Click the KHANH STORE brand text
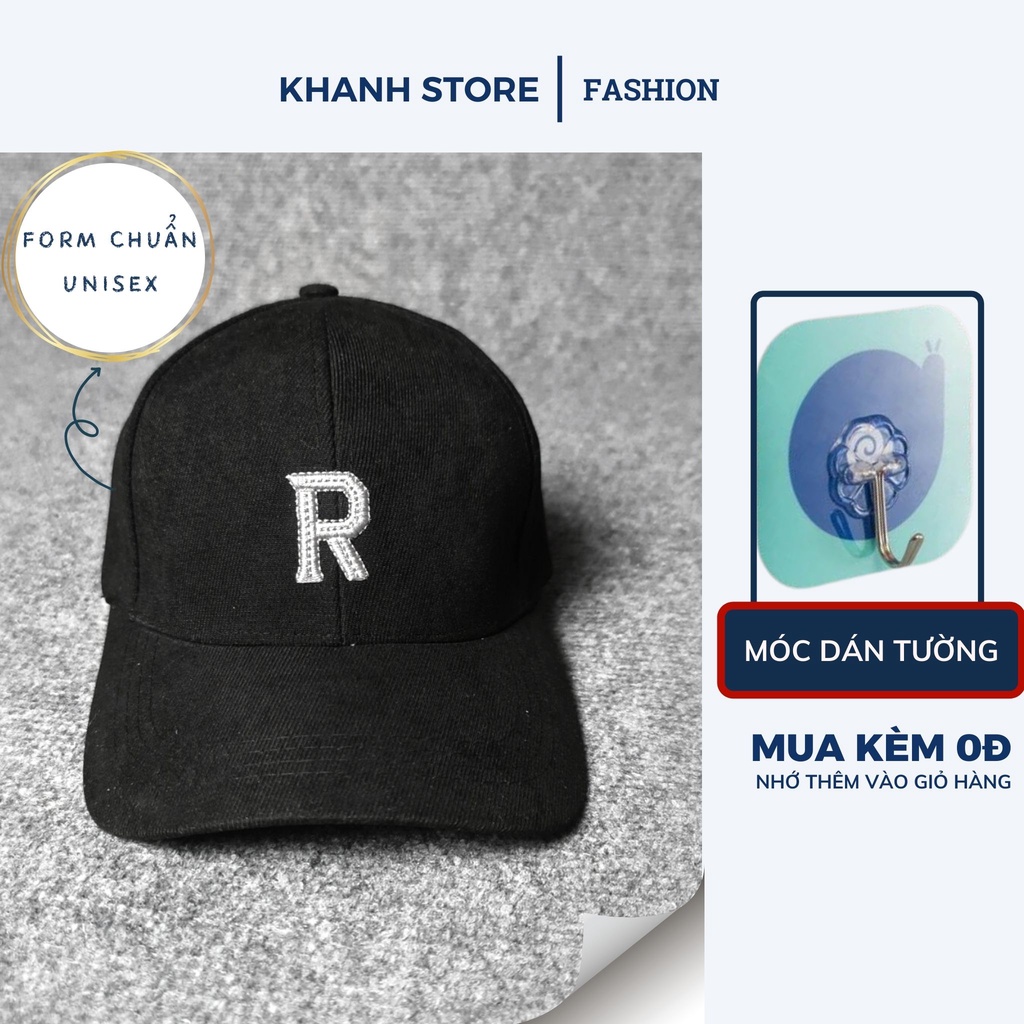Image resolution: width=1024 pixels, height=1024 pixels. [409, 90]
